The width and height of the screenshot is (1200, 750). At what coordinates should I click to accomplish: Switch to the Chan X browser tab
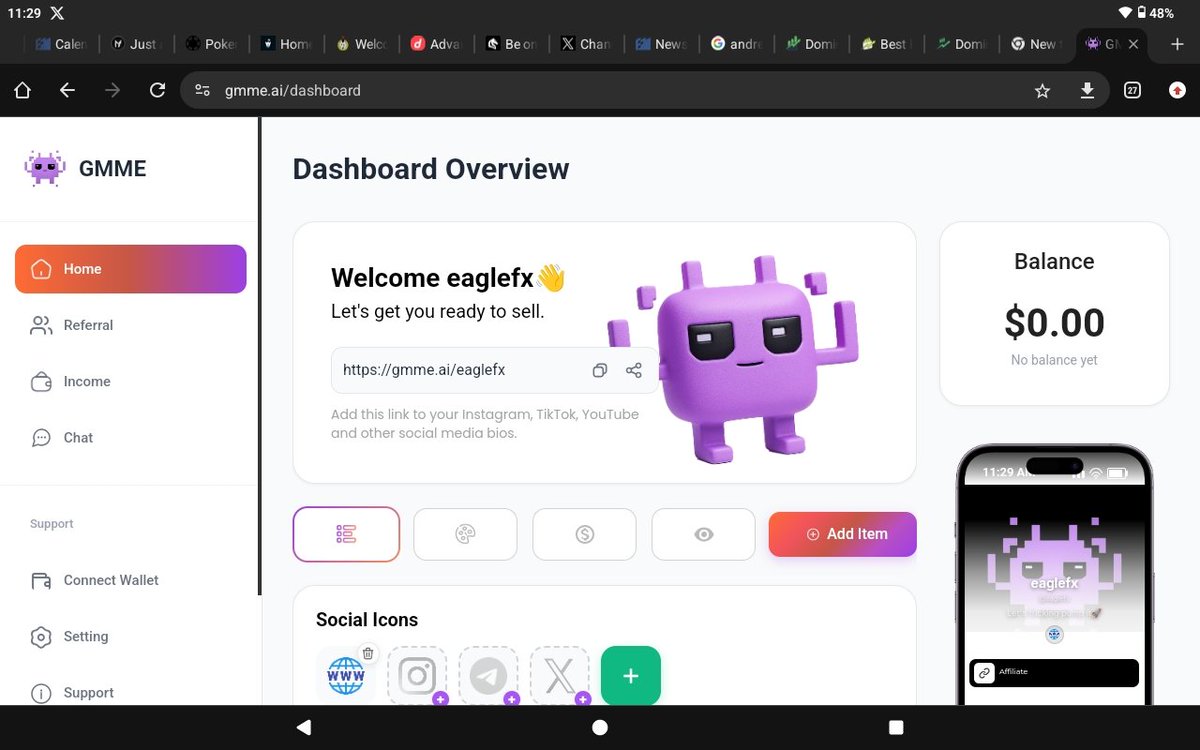point(585,44)
